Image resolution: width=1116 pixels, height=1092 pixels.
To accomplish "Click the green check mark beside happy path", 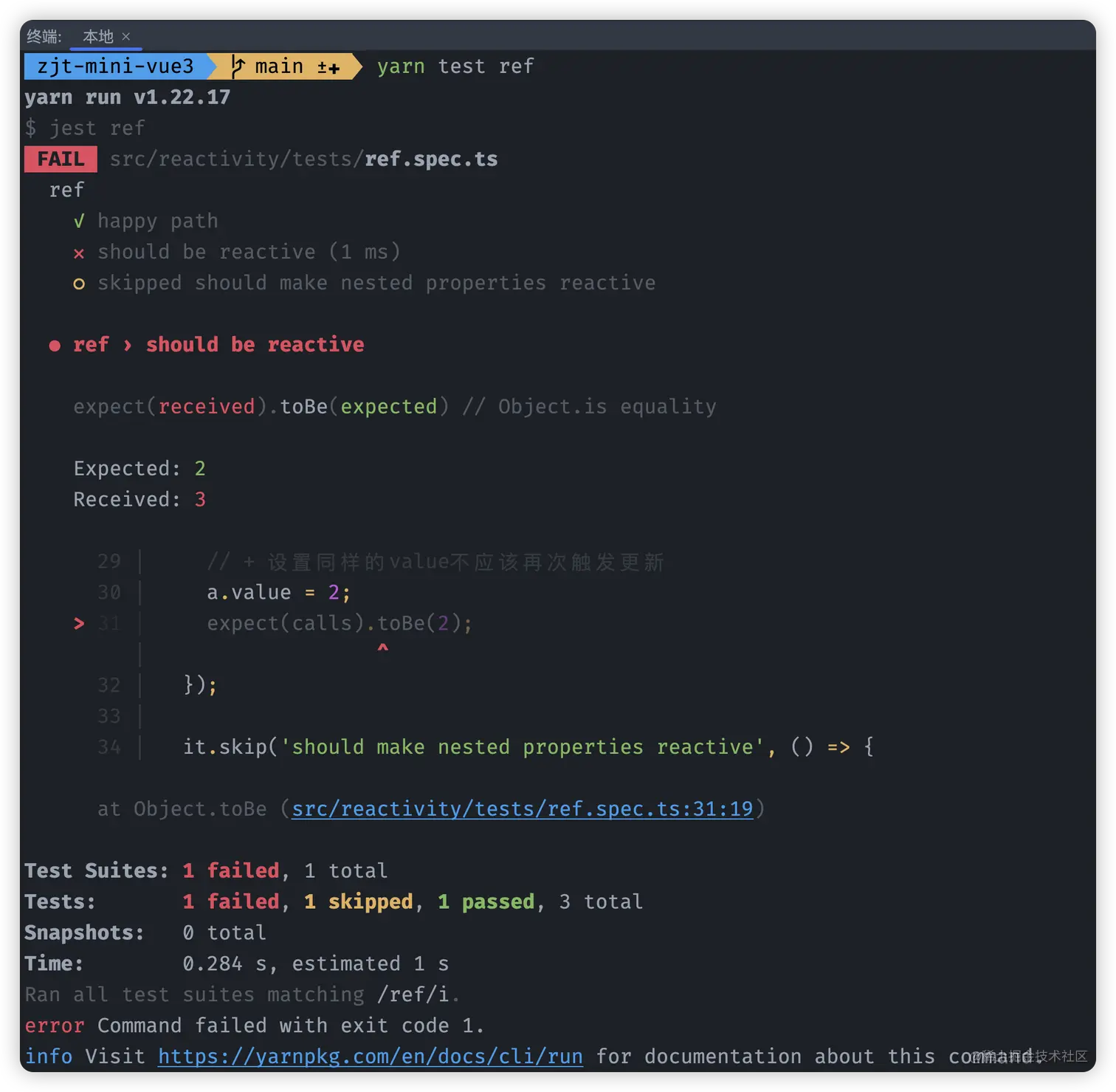I will pyautogui.click(x=79, y=222).
